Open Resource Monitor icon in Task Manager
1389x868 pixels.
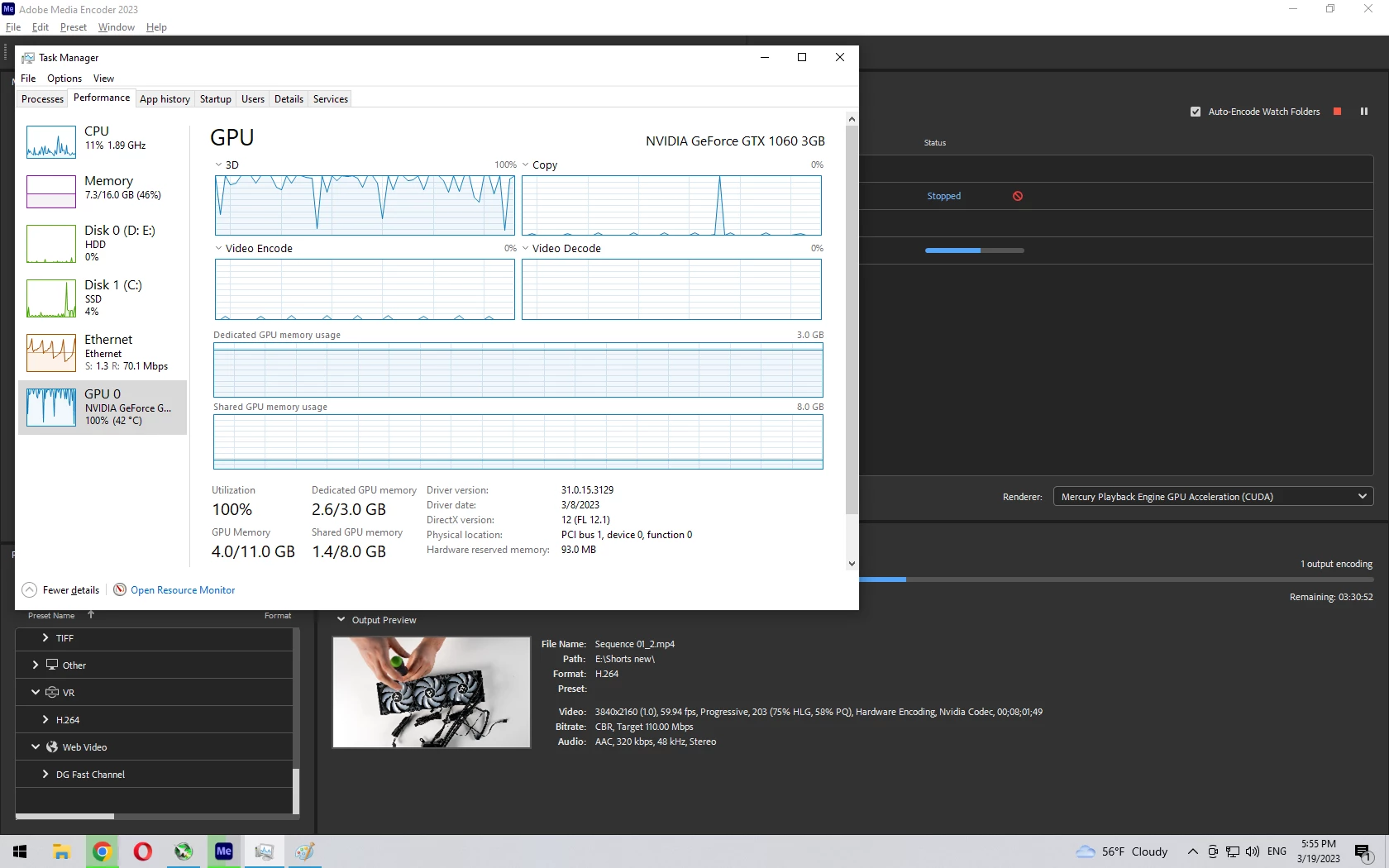[x=120, y=589]
